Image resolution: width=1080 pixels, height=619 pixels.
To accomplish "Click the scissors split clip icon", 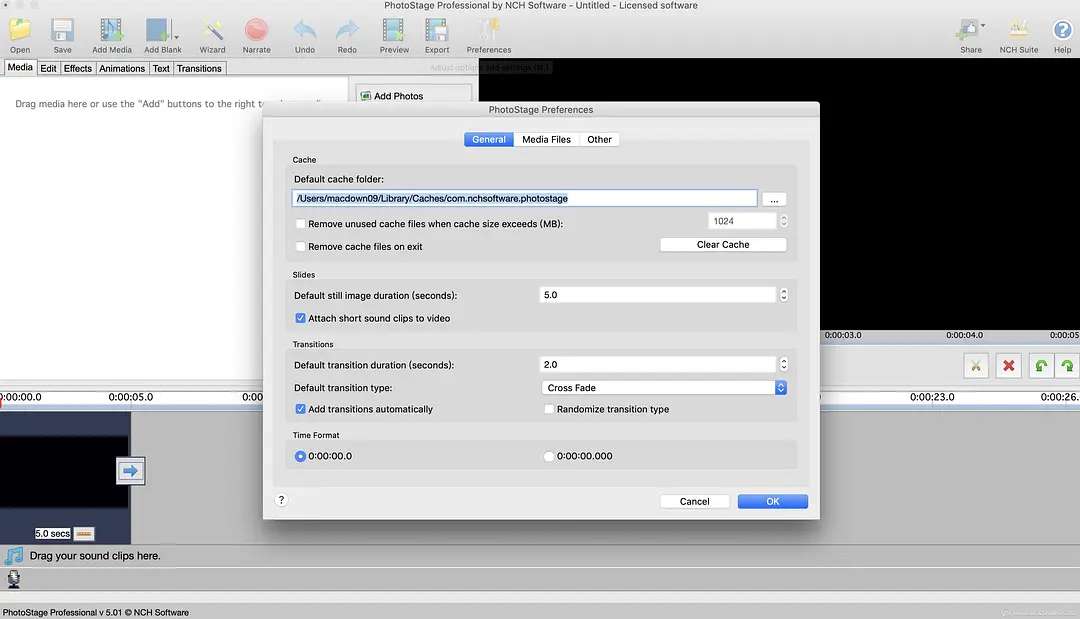I will pyautogui.click(x=976, y=366).
